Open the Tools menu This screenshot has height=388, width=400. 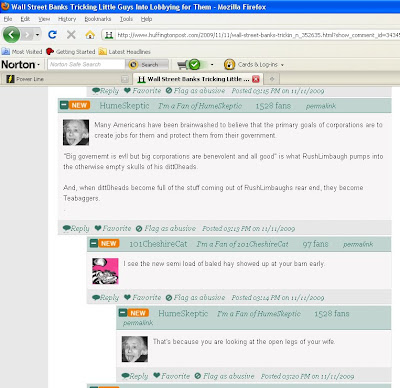[x=126, y=19]
